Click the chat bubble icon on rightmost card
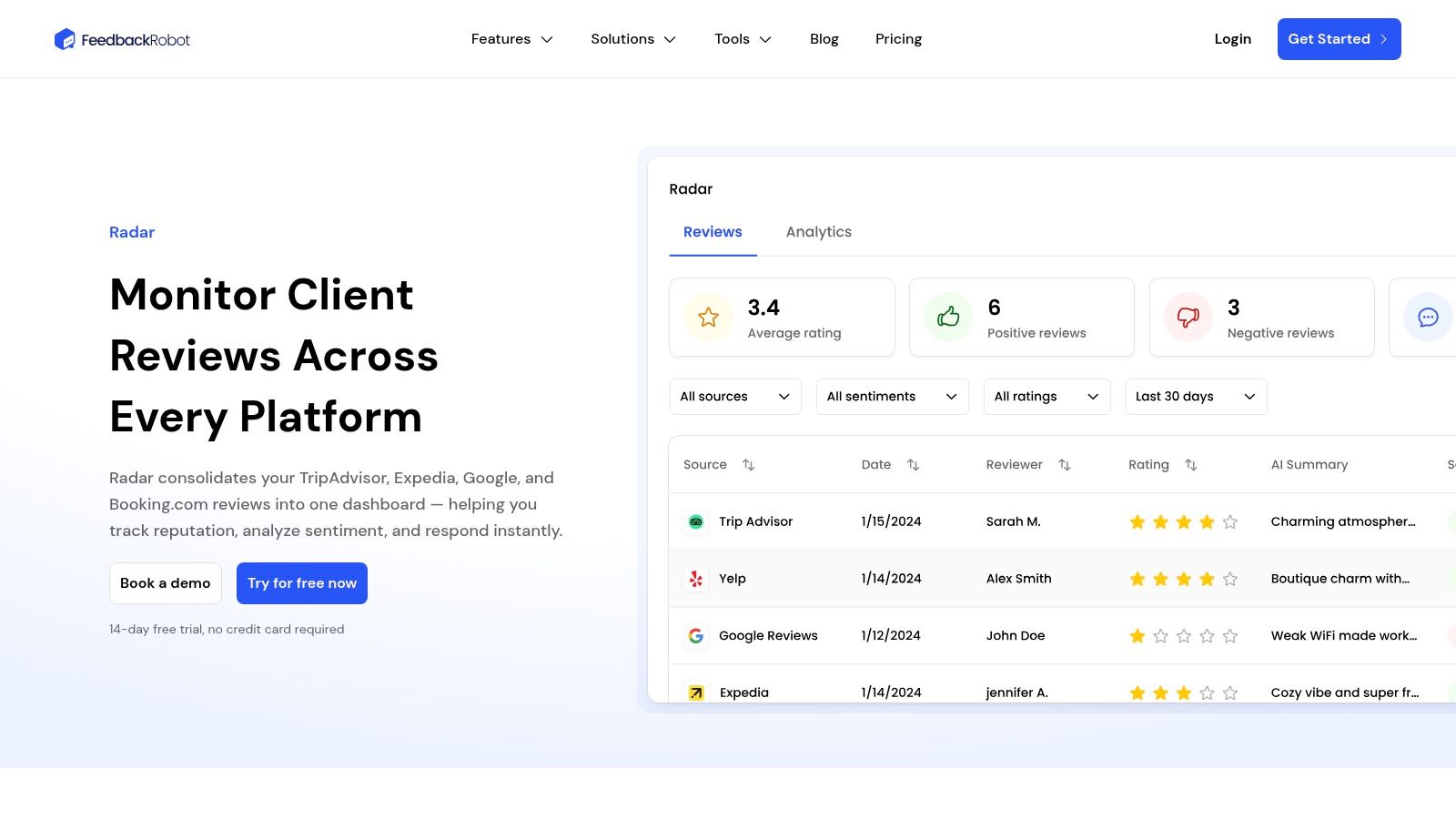1456x819 pixels. [x=1427, y=318]
